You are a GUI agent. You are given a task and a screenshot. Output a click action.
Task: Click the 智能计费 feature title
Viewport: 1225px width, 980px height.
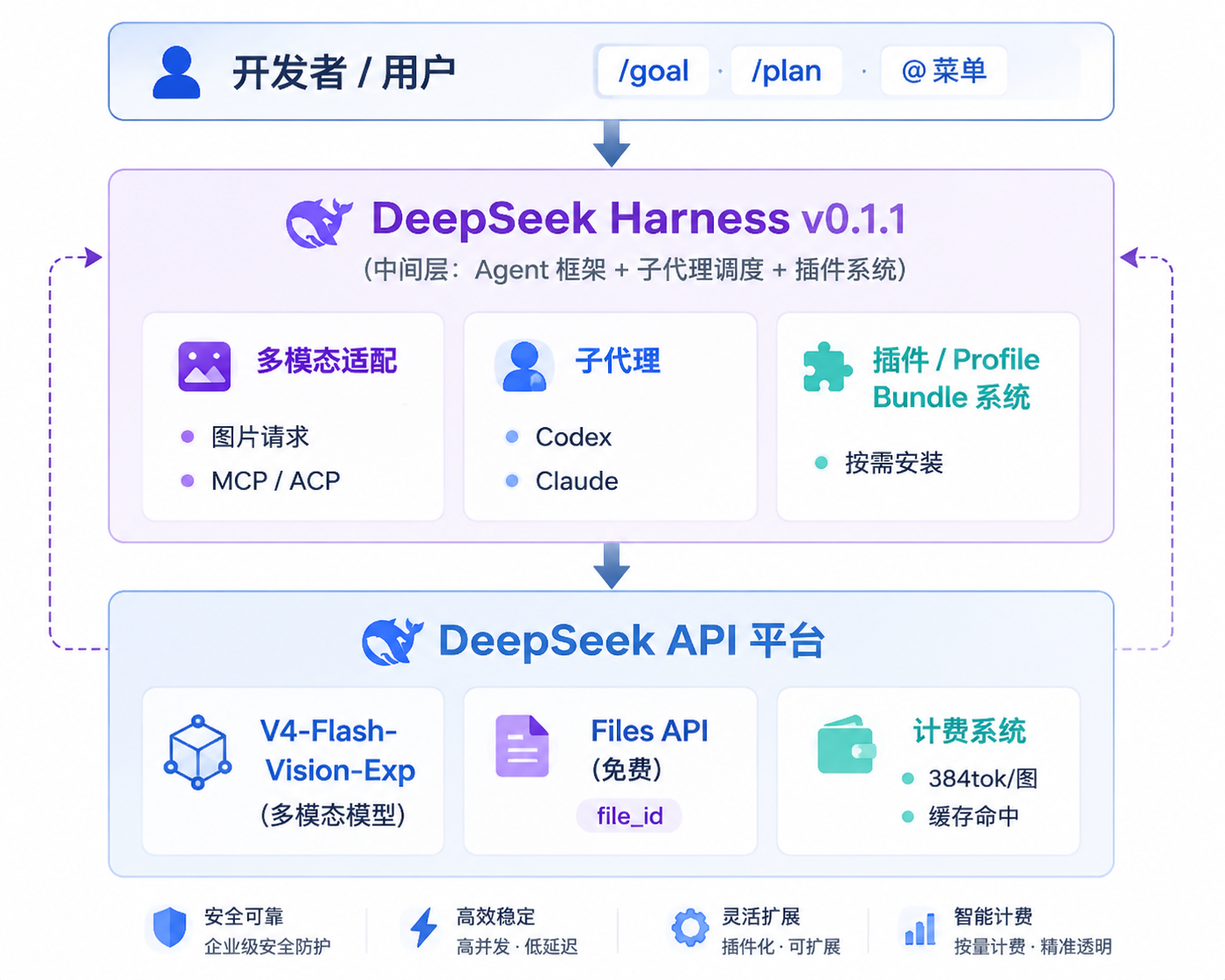993,916
